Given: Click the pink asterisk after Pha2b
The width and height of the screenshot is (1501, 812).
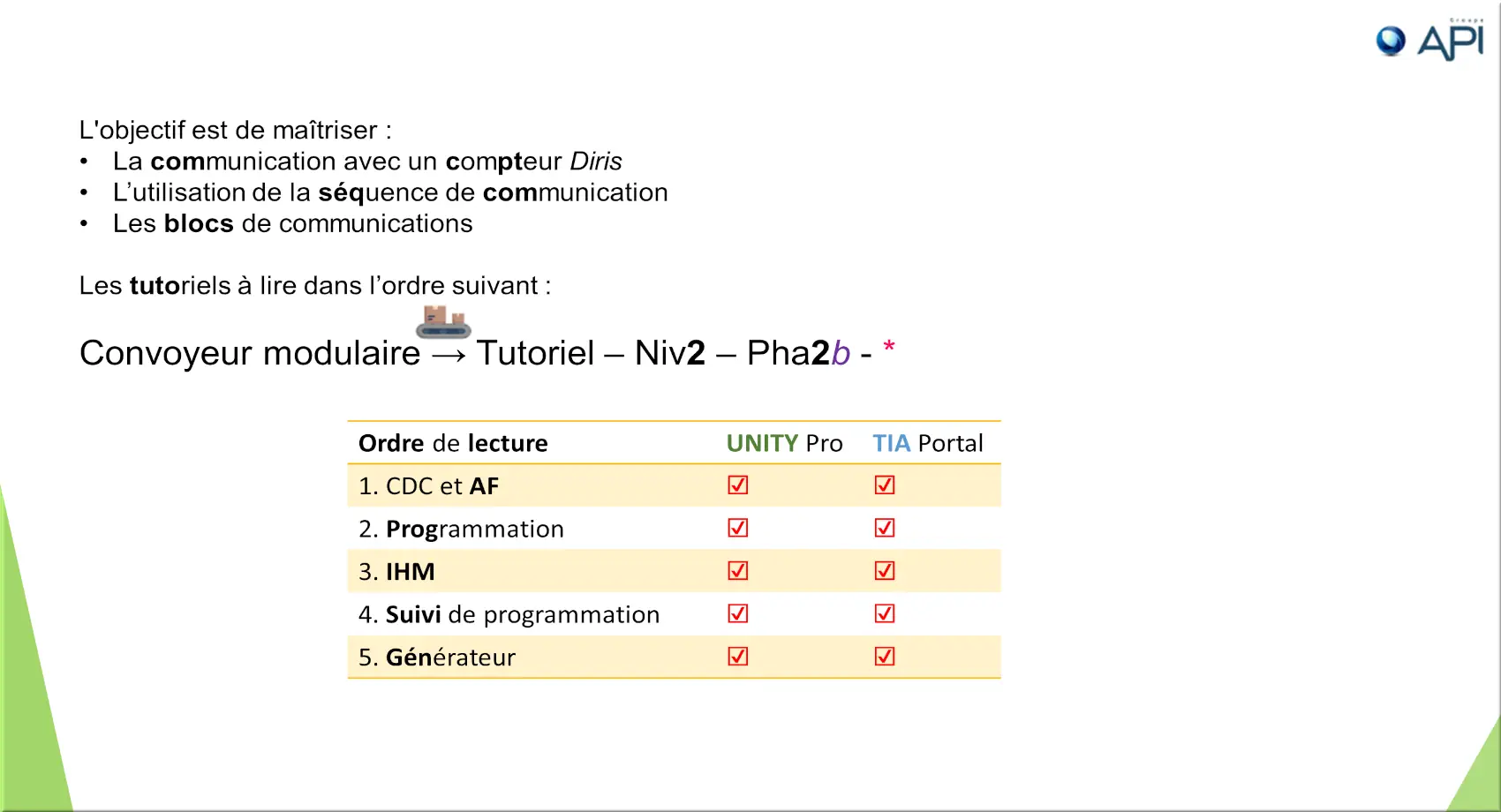Looking at the screenshot, I should (x=889, y=348).
